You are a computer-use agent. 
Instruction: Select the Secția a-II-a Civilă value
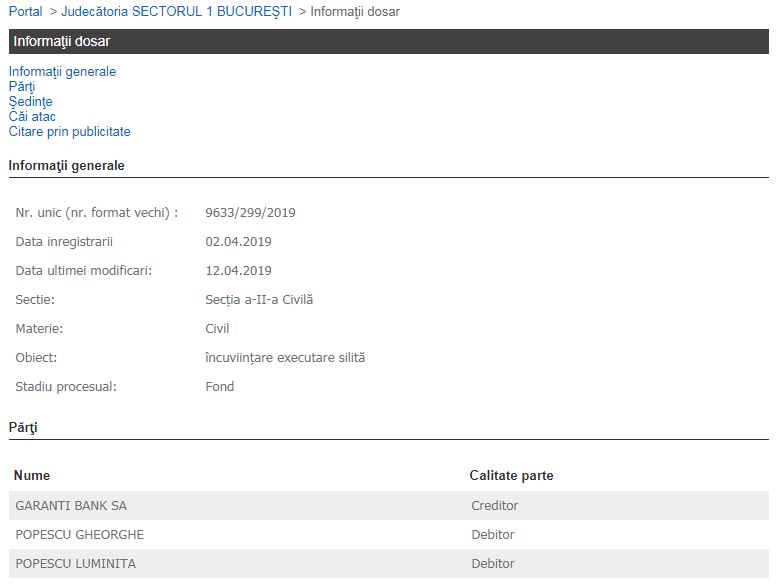click(259, 300)
